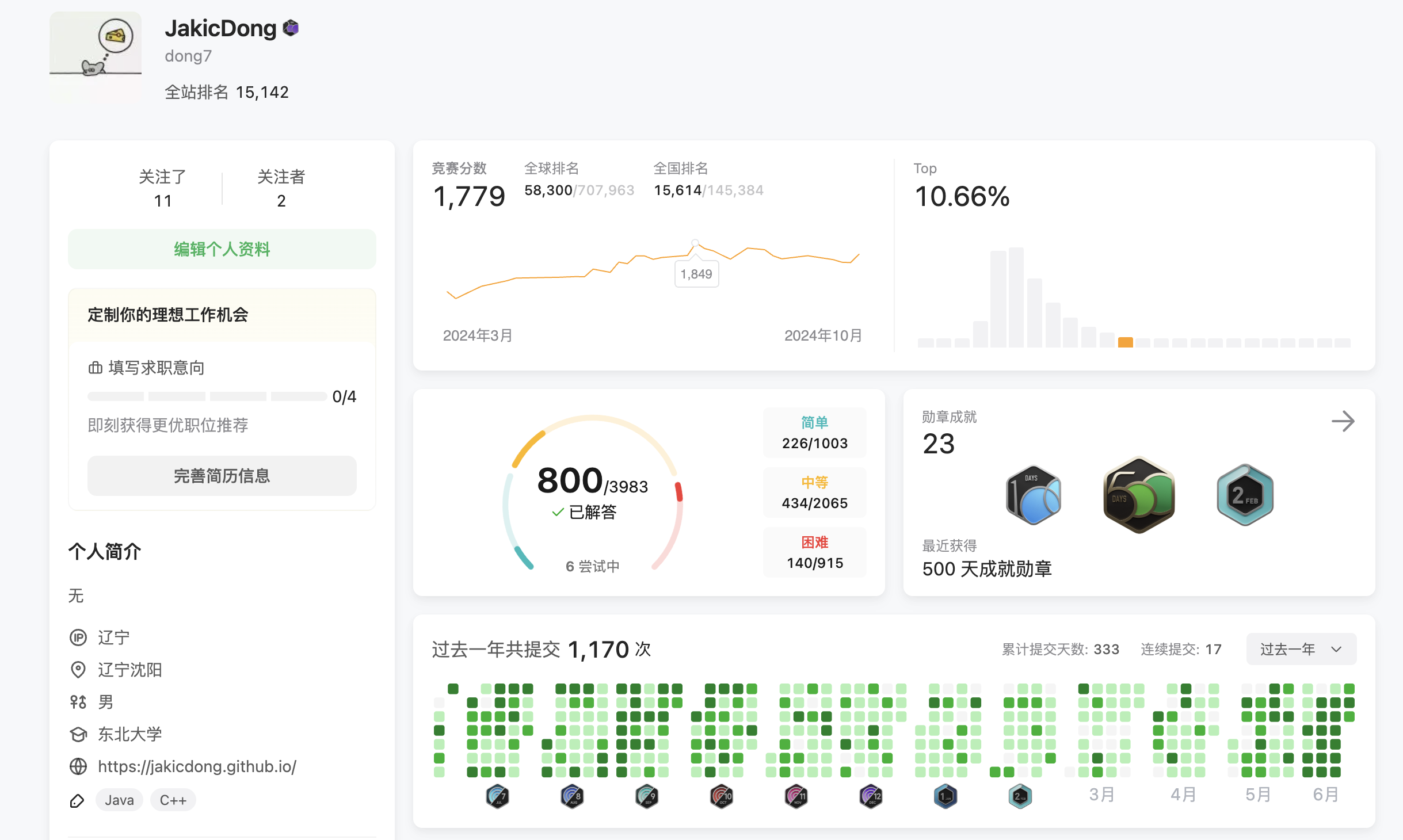
Task: Select the 简单 difficulty stats box
Action: (x=814, y=433)
